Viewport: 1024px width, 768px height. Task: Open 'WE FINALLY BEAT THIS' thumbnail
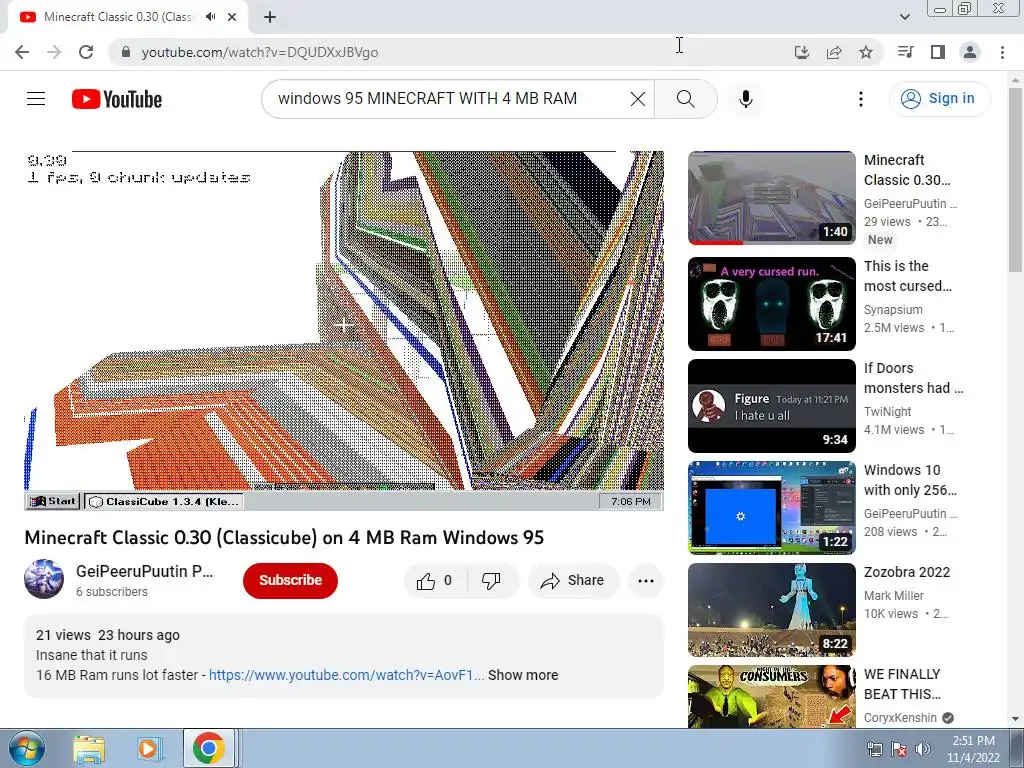click(x=772, y=696)
